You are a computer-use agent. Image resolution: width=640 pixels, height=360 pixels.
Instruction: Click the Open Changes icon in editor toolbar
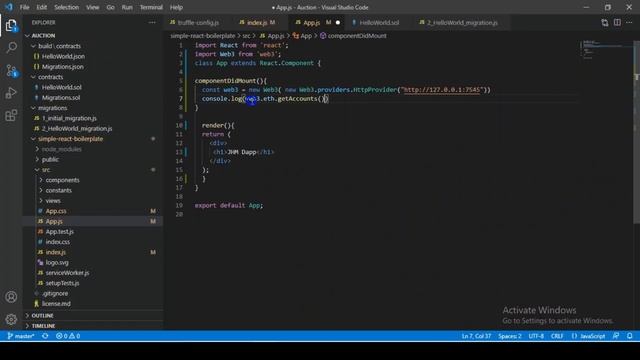pyautogui.click(x=604, y=22)
